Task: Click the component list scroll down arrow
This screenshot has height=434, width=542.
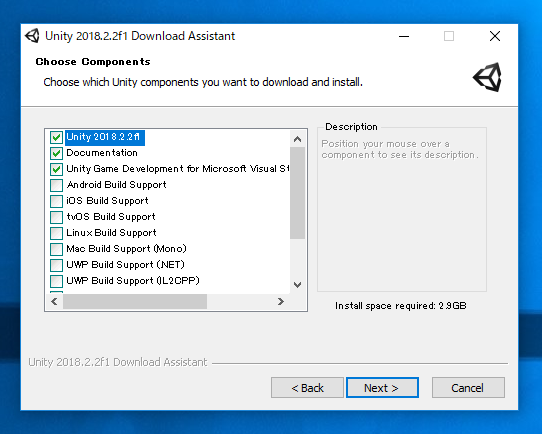Action: pyautogui.click(x=297, y=285)
